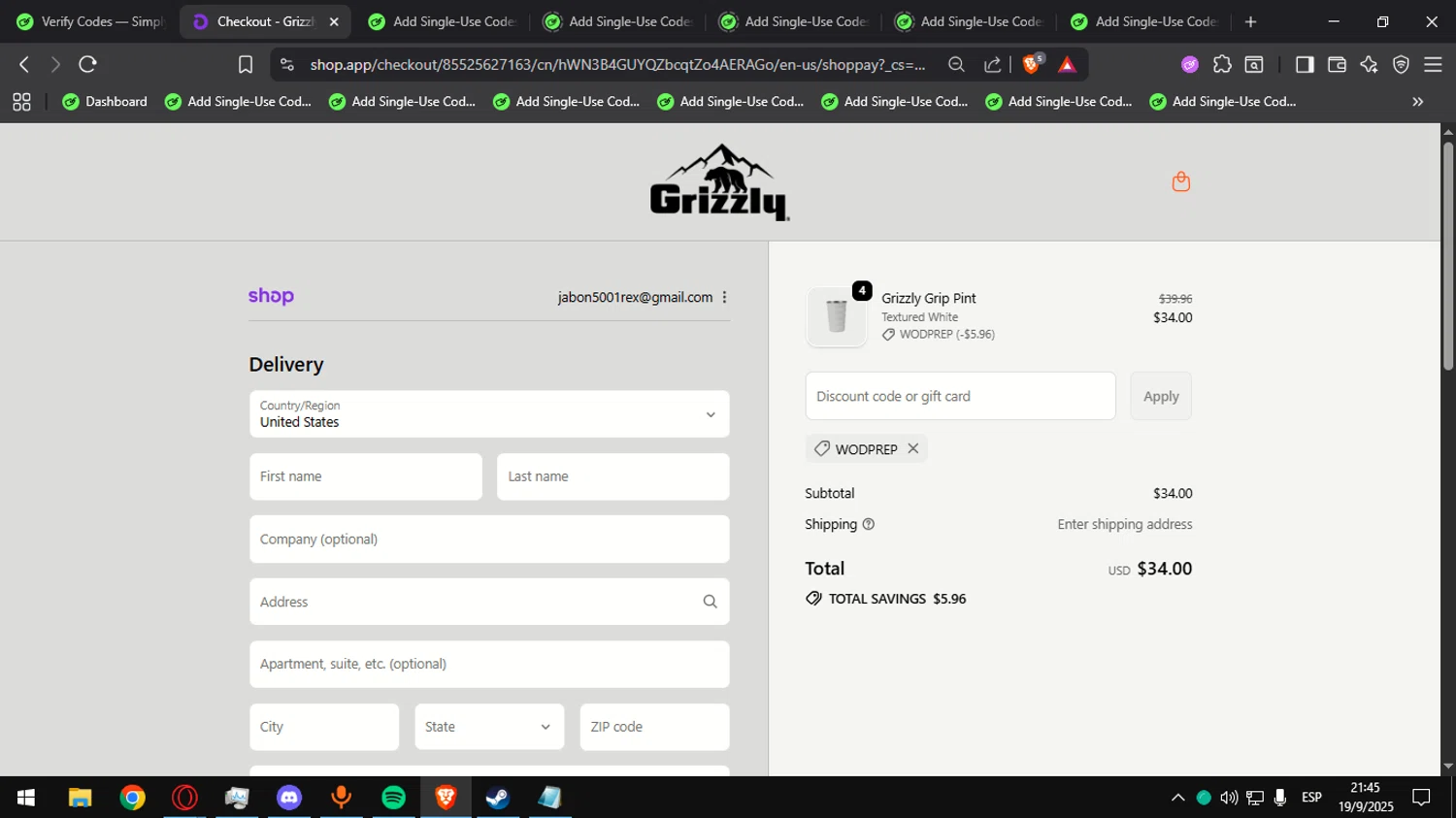
Task: Open Steam from taskbar
Action: [498, 798]
